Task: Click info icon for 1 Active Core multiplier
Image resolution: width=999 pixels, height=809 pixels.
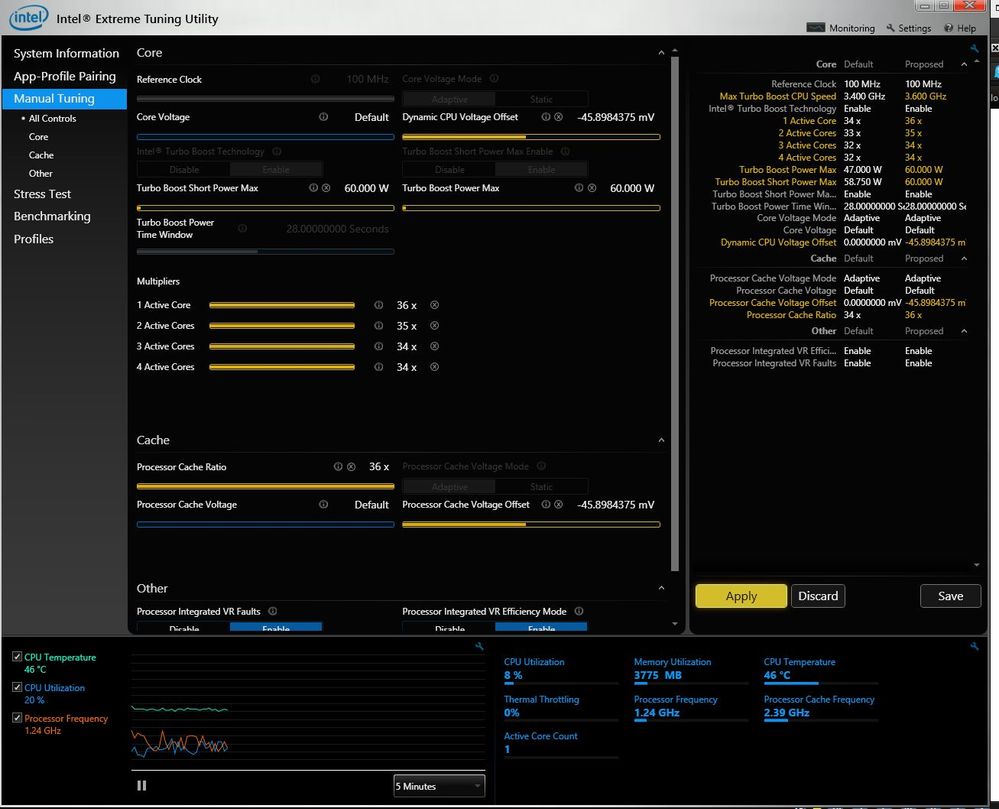Action: (378, 305)
